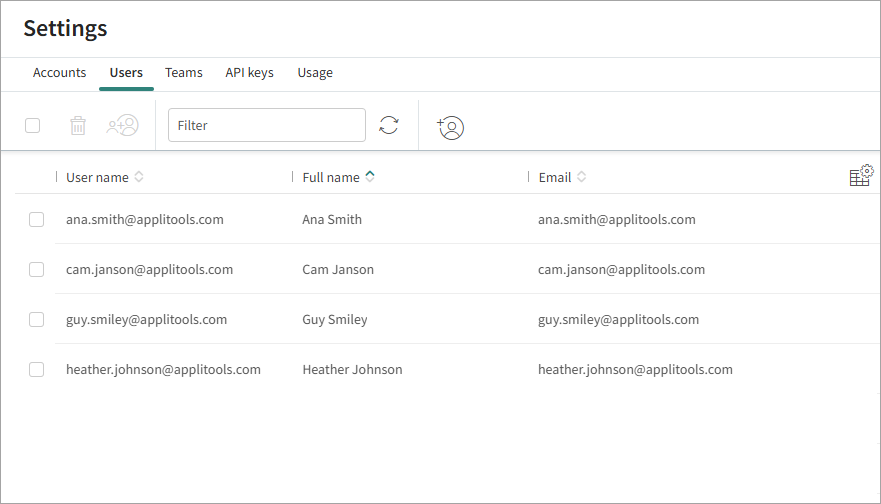
Task: Open the Usage tab
Action: [x=315, y=73]
